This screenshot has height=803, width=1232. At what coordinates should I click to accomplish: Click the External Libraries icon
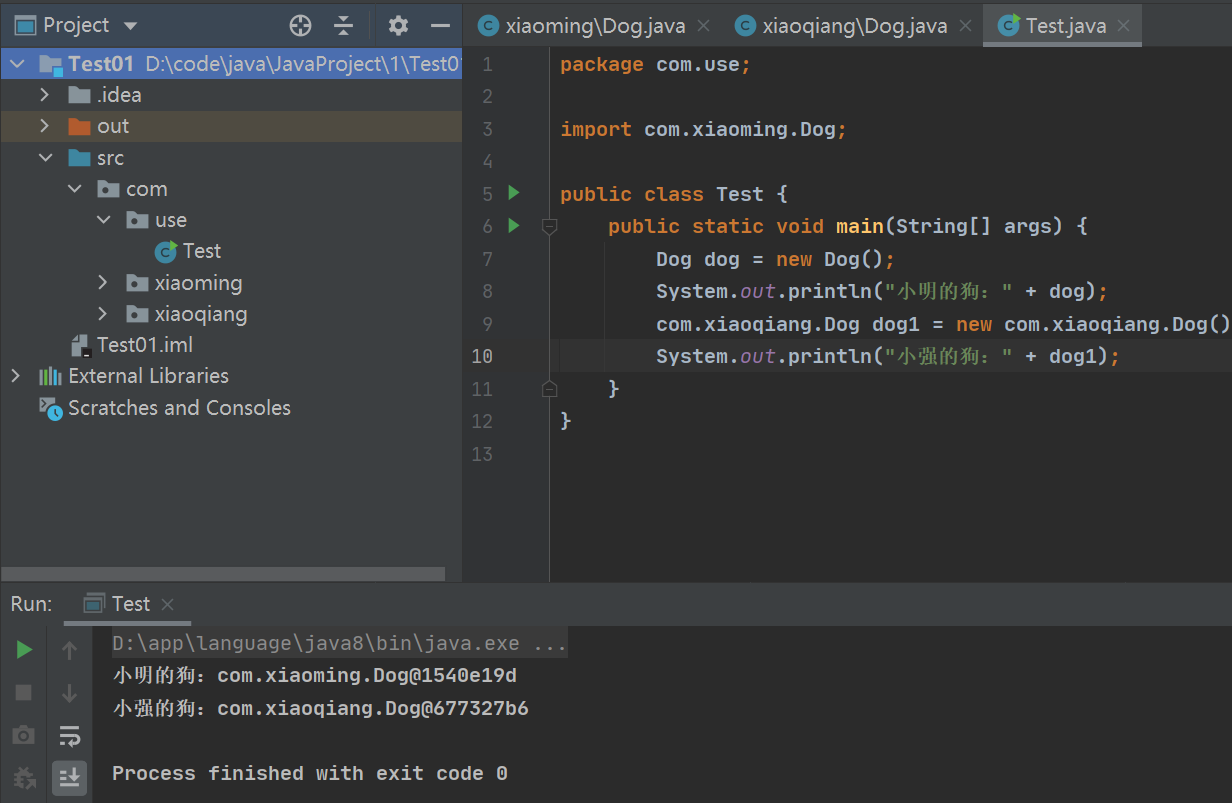click(50, 376)
